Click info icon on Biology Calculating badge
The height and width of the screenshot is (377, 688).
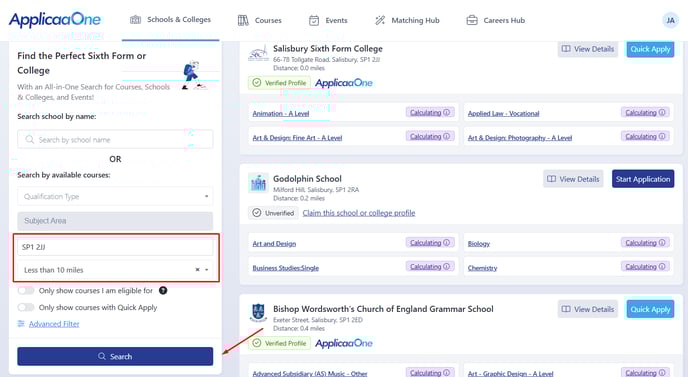point(662,243)
